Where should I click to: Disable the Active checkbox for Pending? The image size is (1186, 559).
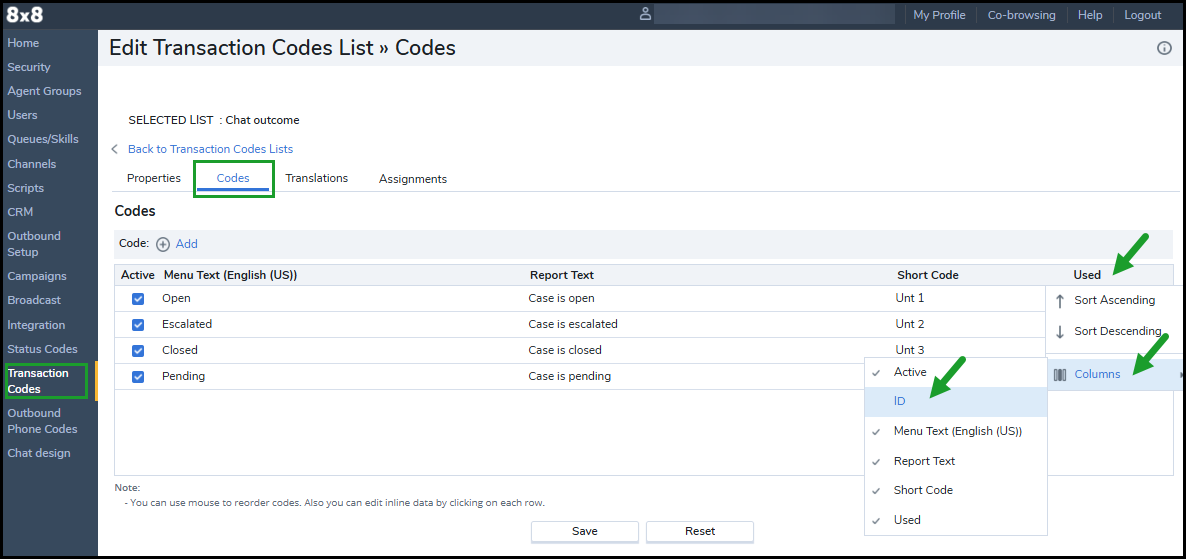click(138, 377)
